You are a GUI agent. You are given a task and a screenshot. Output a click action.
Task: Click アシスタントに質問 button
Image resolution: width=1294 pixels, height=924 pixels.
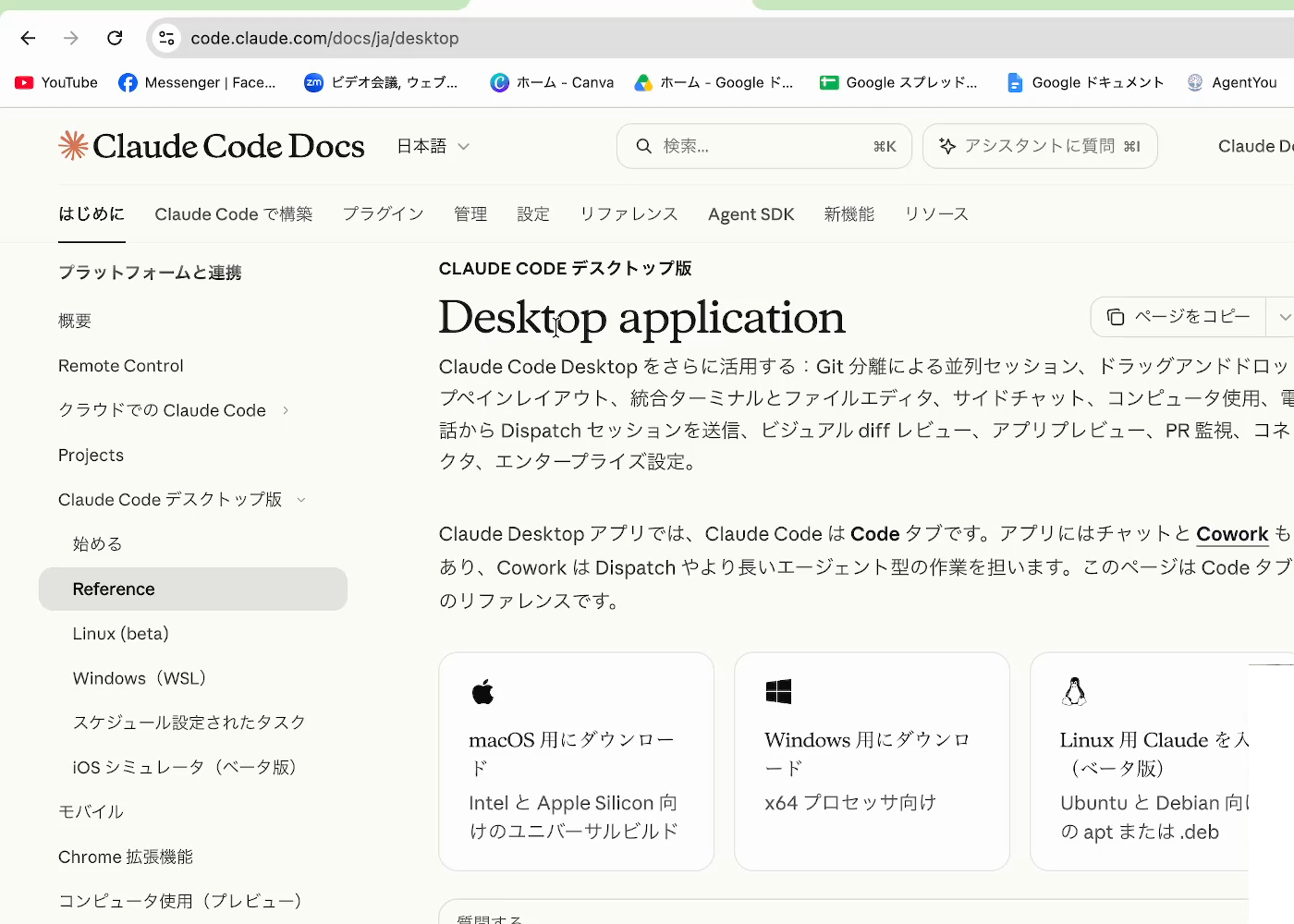pyautogui.click(x=1040, y=146)
